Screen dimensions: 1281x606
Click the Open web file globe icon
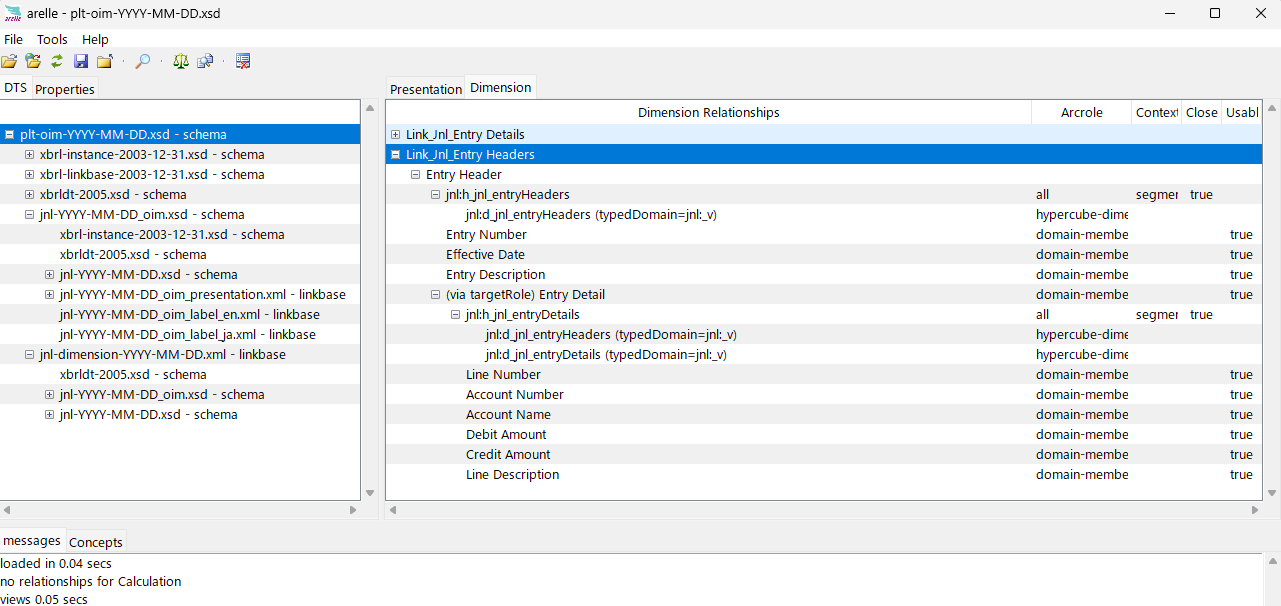tap(33, 61)
